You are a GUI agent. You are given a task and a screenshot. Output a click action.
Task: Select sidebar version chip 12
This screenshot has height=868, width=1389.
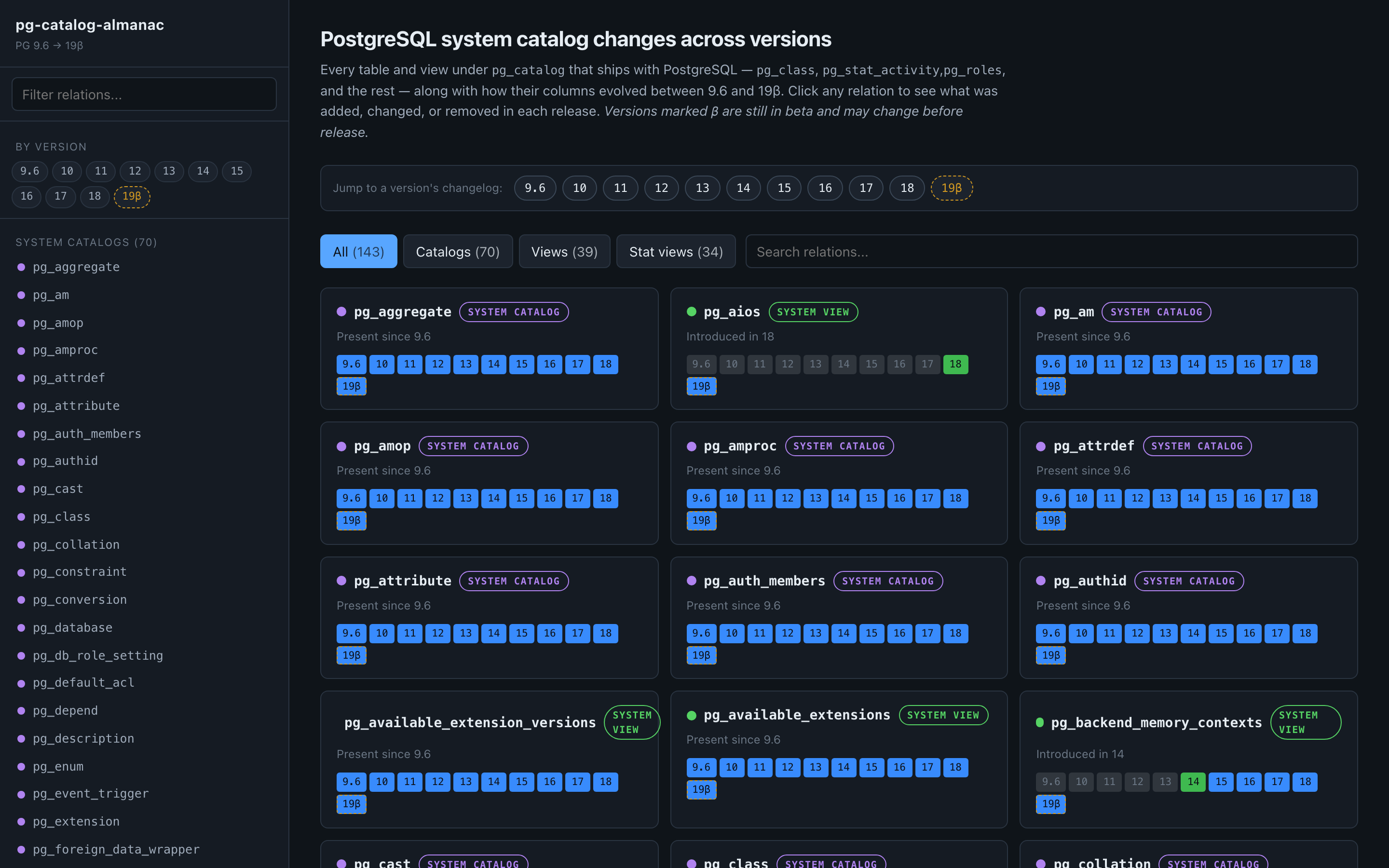pos(135,171)
